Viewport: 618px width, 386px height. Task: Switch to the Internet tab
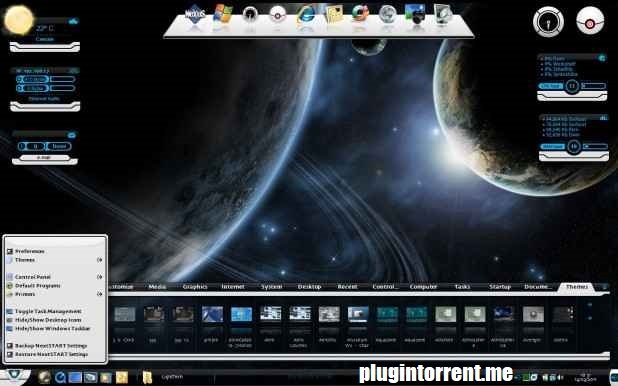(233, 287)
